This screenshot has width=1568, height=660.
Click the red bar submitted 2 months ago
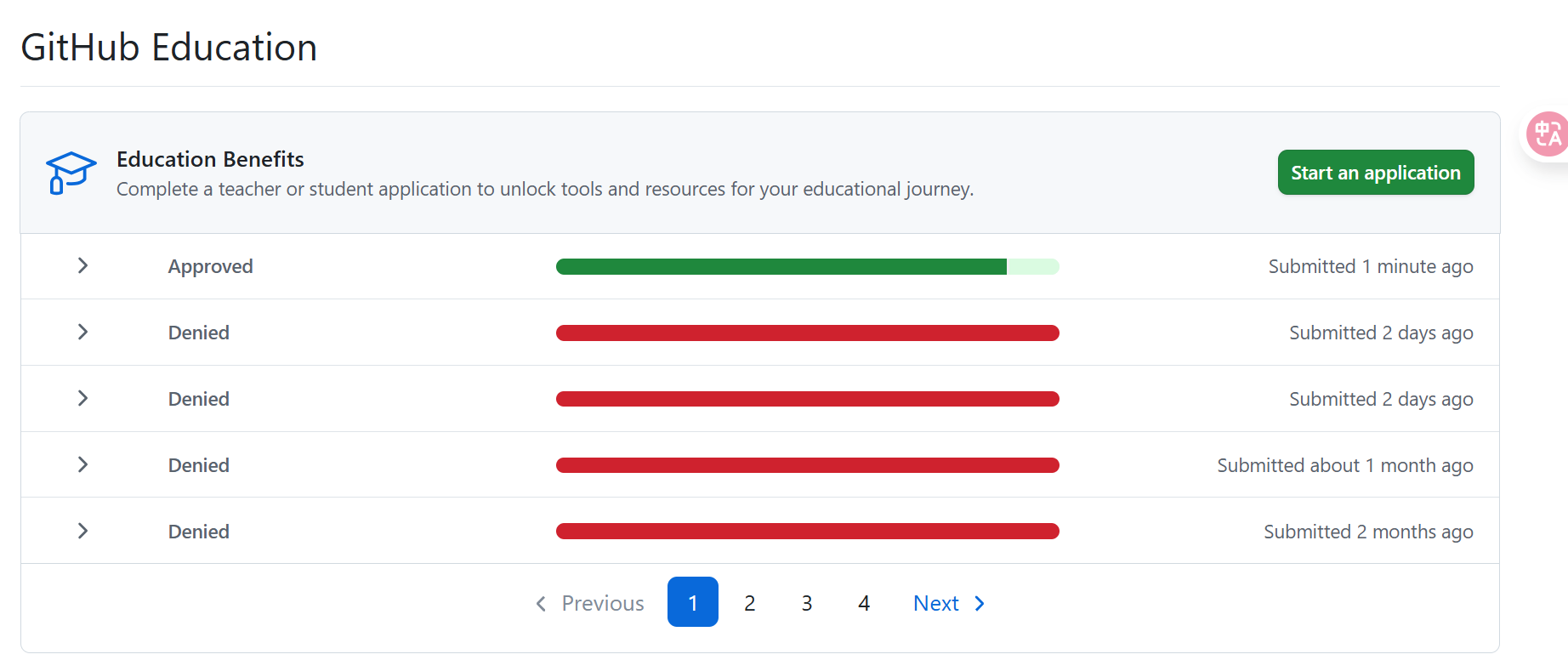(x=807, y=532)
